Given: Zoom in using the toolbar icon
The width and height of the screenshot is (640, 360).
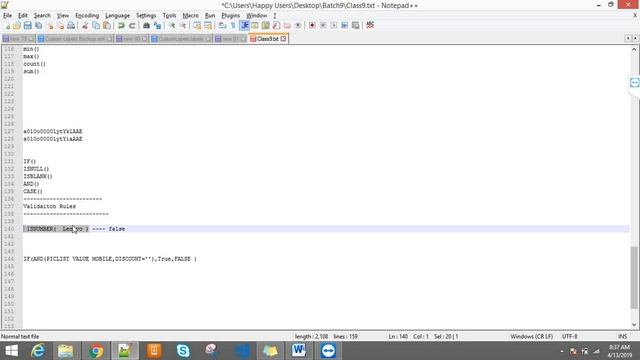Looking at the screenshot, I should [x=172, y=25].
